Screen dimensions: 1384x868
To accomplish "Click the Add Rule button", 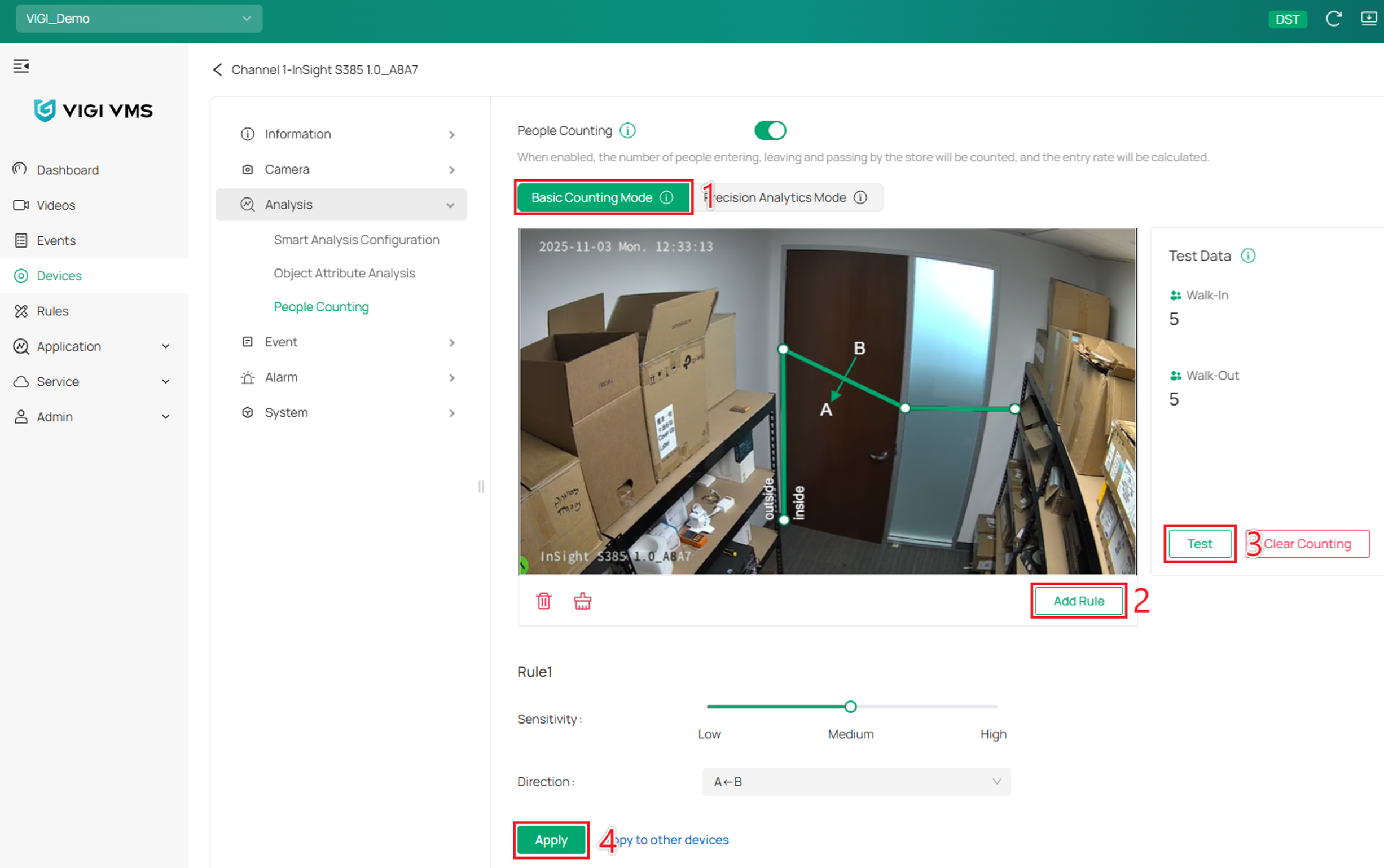I will pyautogui.click(x=1079, y=601).
